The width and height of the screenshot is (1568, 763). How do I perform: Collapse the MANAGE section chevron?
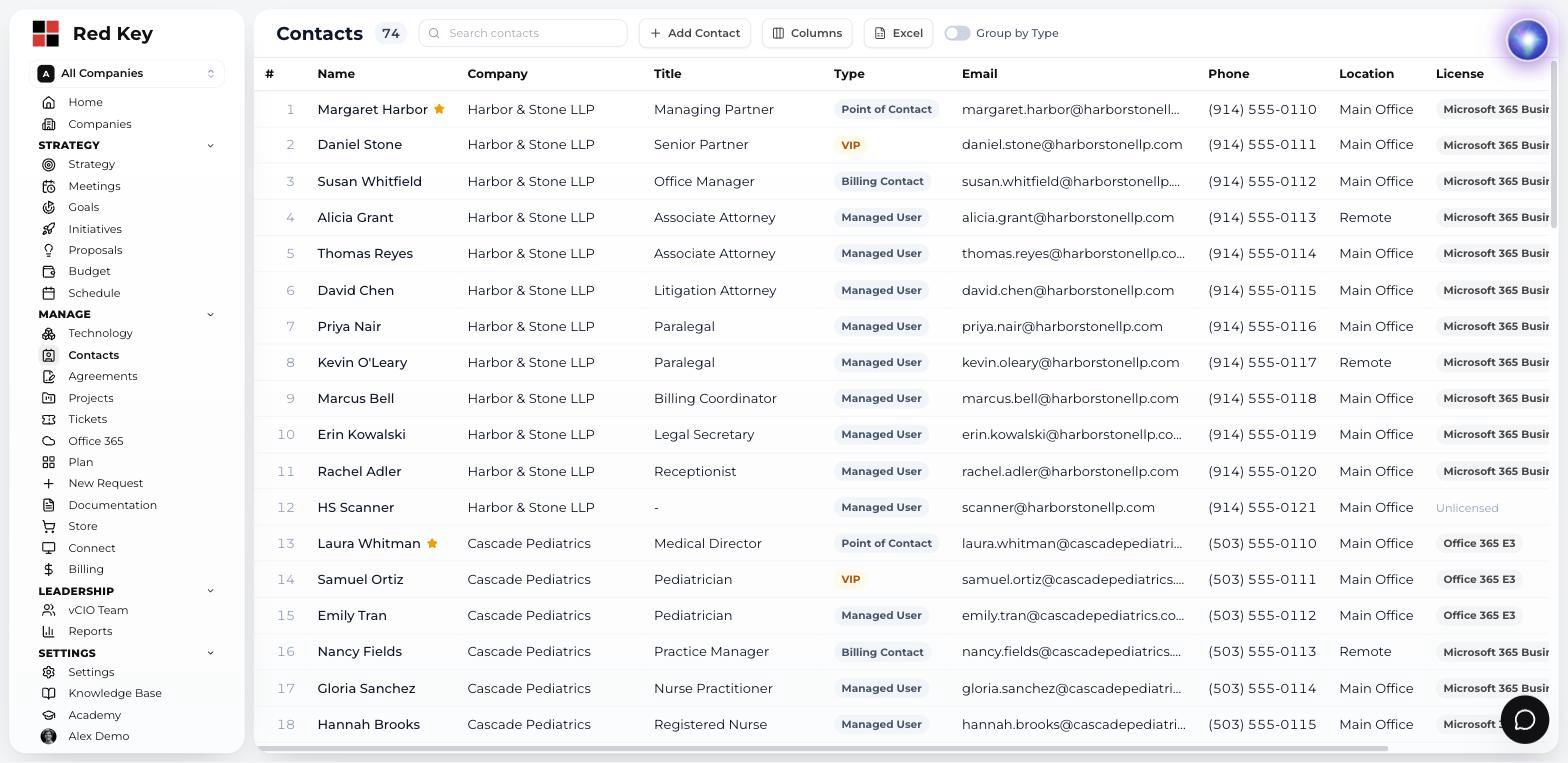click(210, 314)
